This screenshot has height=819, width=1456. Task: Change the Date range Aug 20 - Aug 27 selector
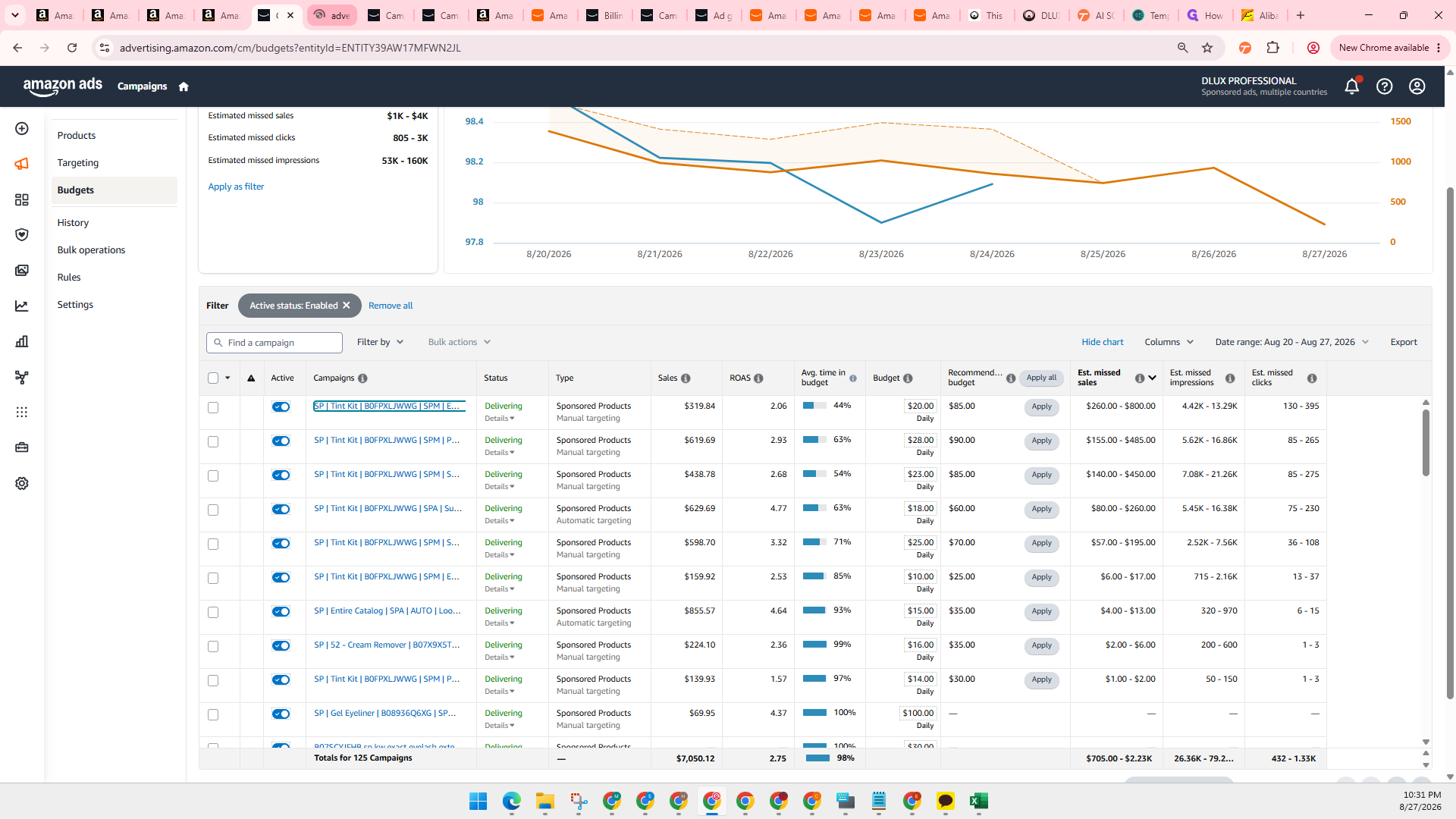coord(1292,342)
